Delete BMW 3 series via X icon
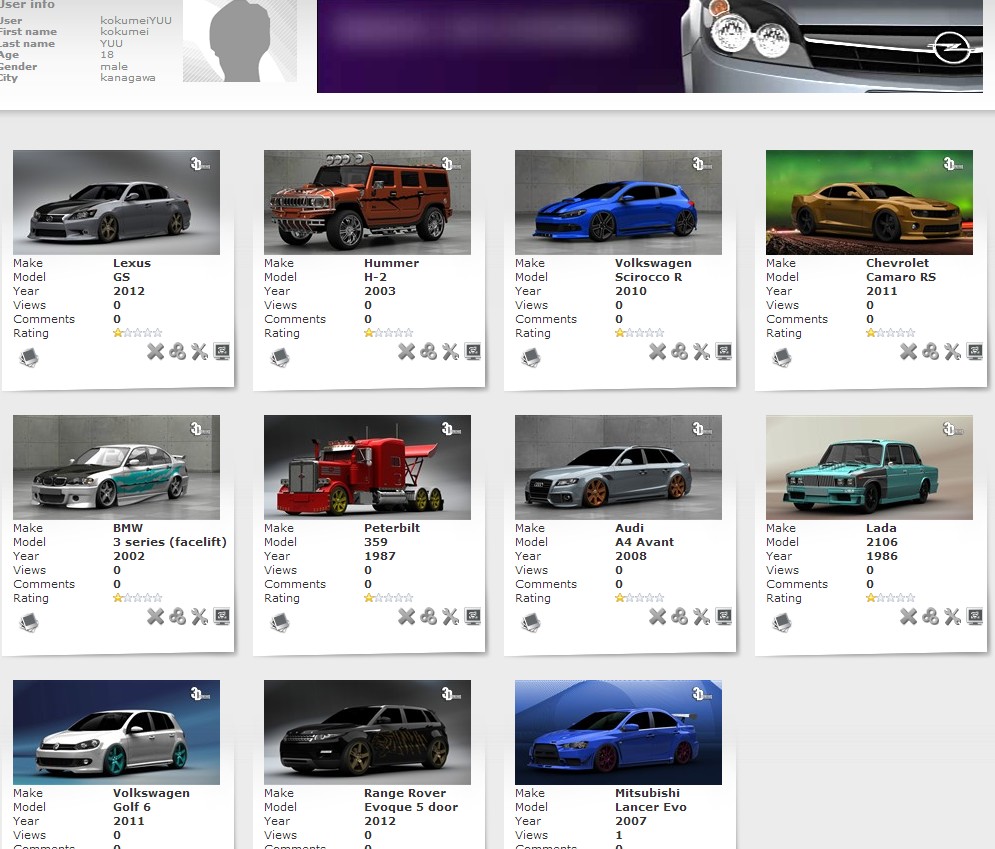The image size is (995, 849). [155, 617]
